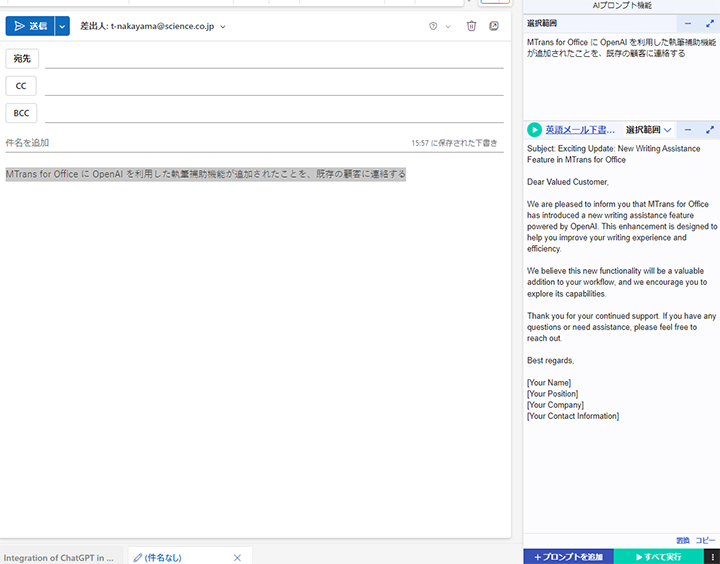Switch to Integration of ChatGPT tab
The width and height of the screenshot is (720, 564).
click(59, 558)
